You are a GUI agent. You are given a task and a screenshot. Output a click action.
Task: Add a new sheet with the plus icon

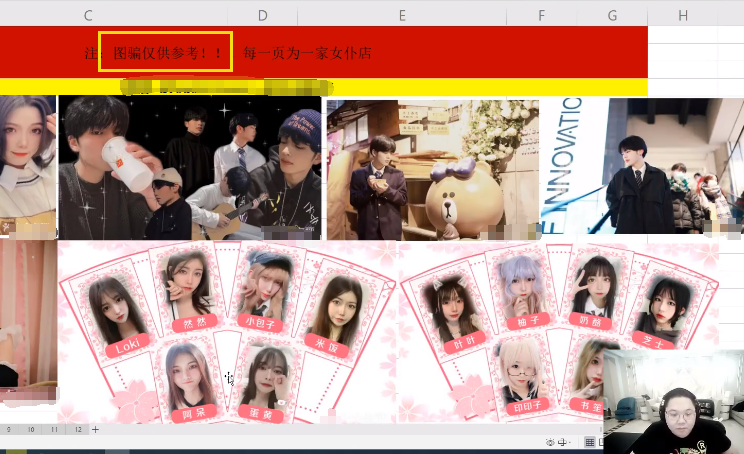[95, 429]
